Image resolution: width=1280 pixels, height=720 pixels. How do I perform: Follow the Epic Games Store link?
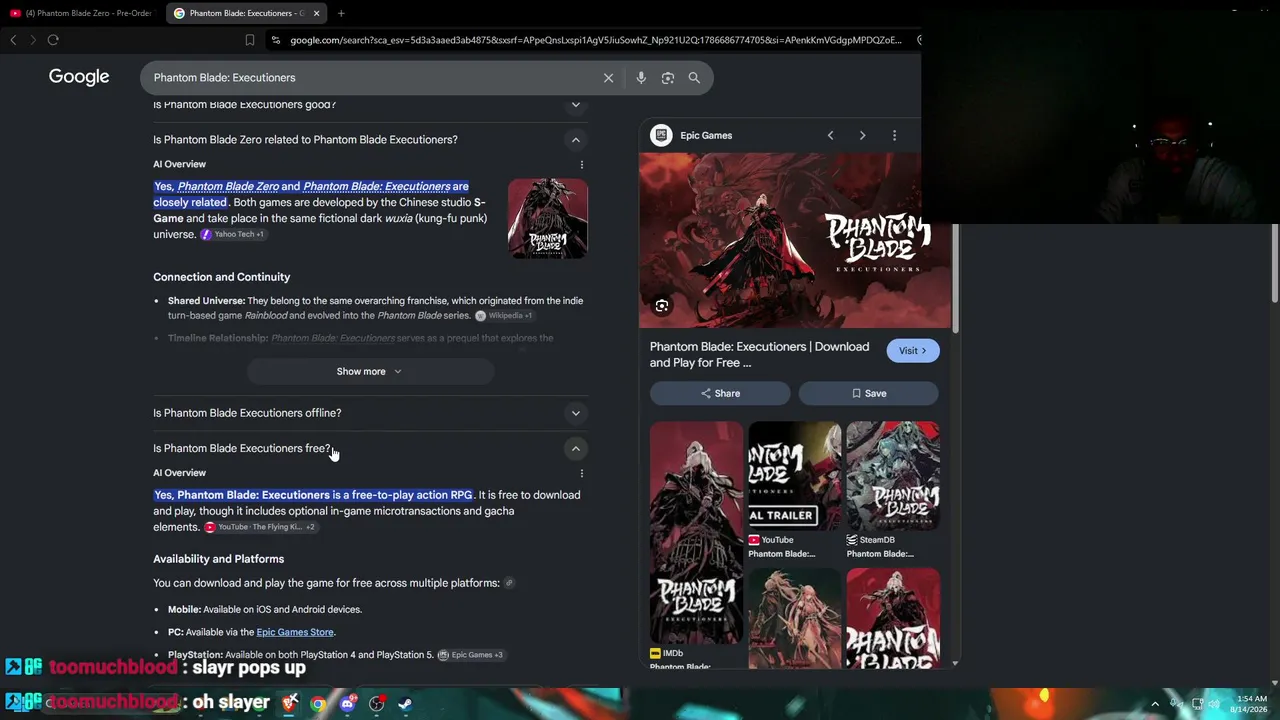tap(295, 632)
